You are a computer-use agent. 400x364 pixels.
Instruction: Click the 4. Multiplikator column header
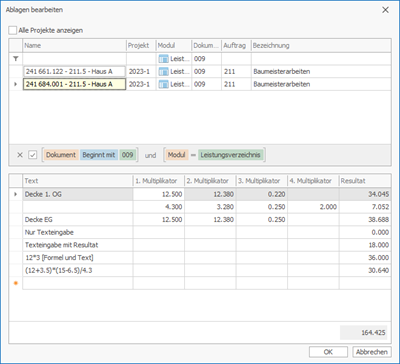(x=313, y=181)
